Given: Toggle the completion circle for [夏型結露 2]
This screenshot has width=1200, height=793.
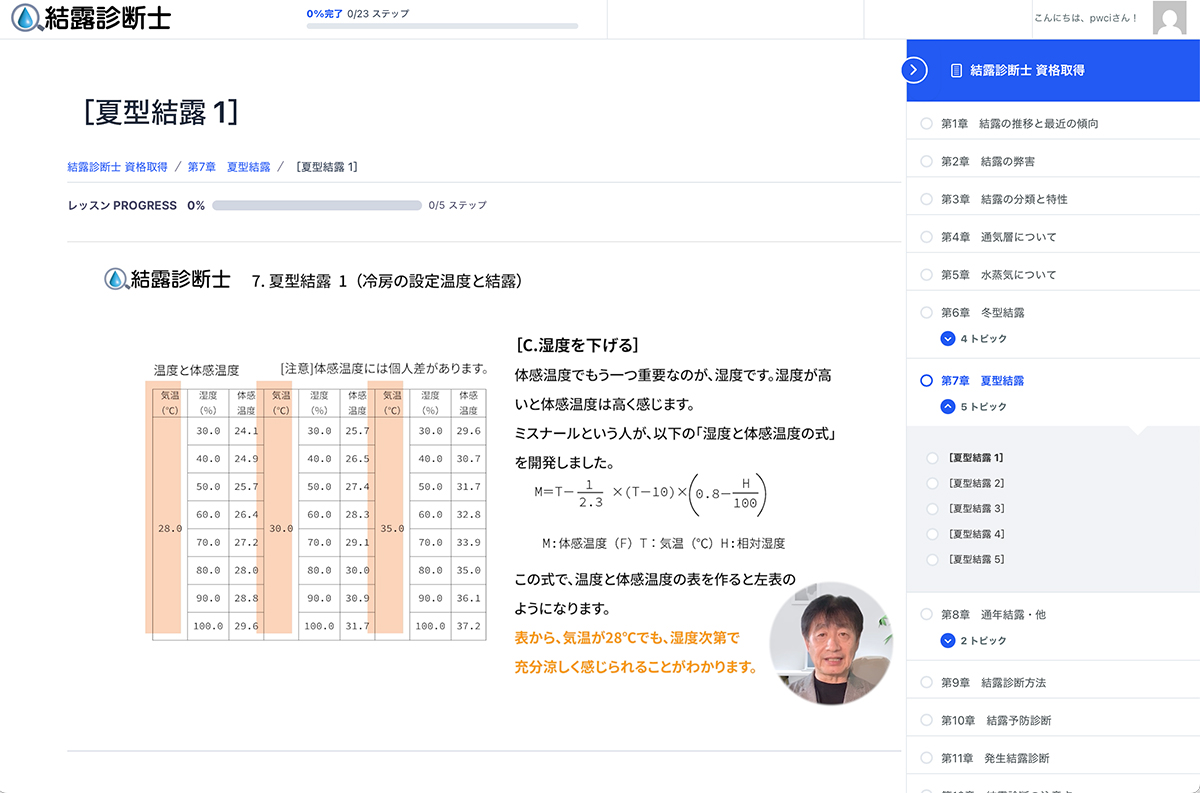Looking at the screenshot, I should [x=932, y=484].
